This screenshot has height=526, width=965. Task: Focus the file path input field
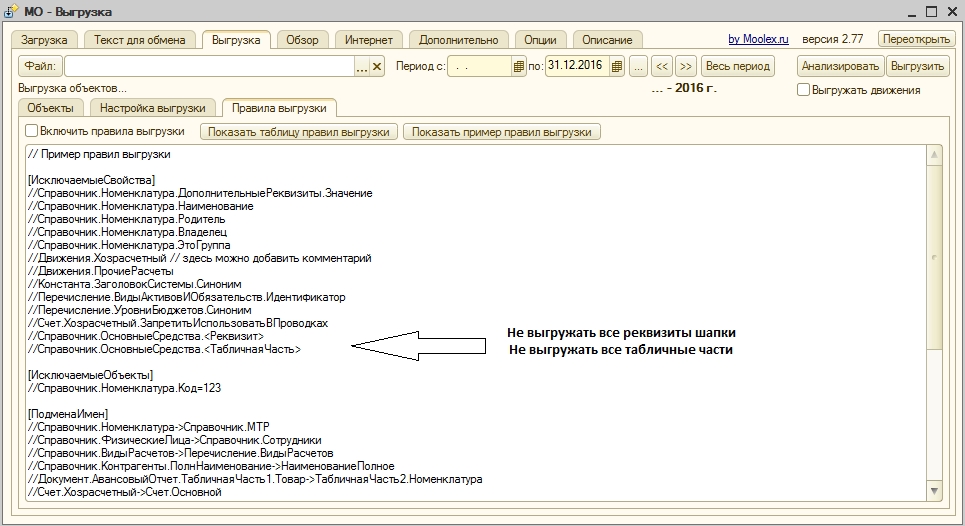(209, 66)
